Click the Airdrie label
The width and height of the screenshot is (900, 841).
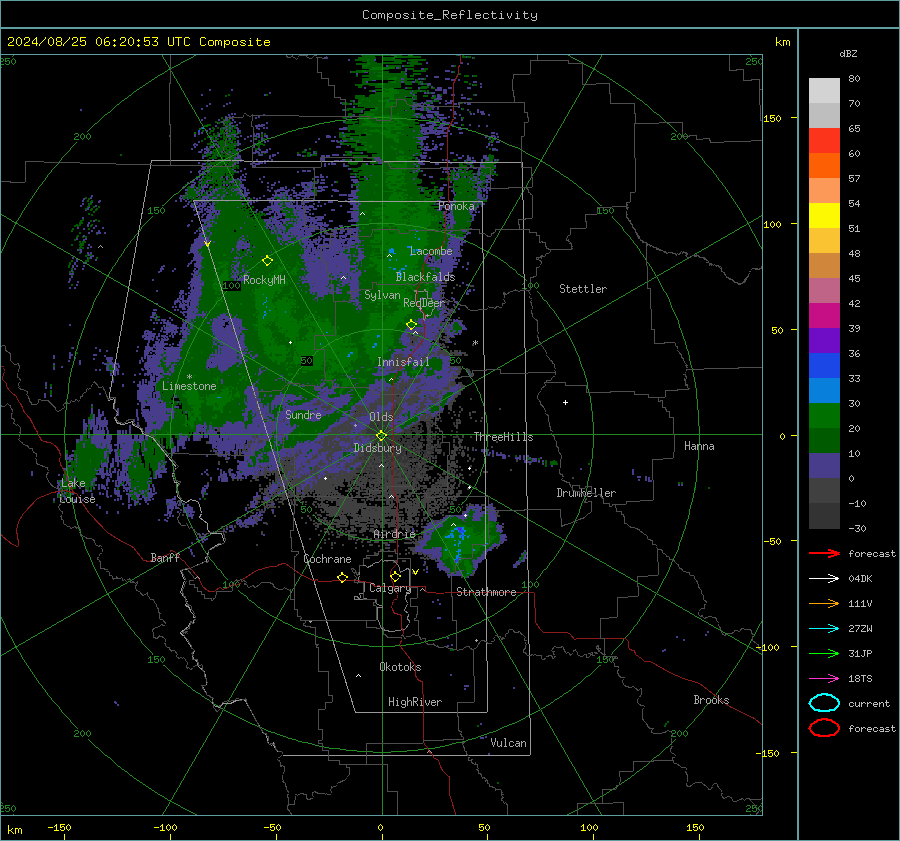(x=394, y=534)
